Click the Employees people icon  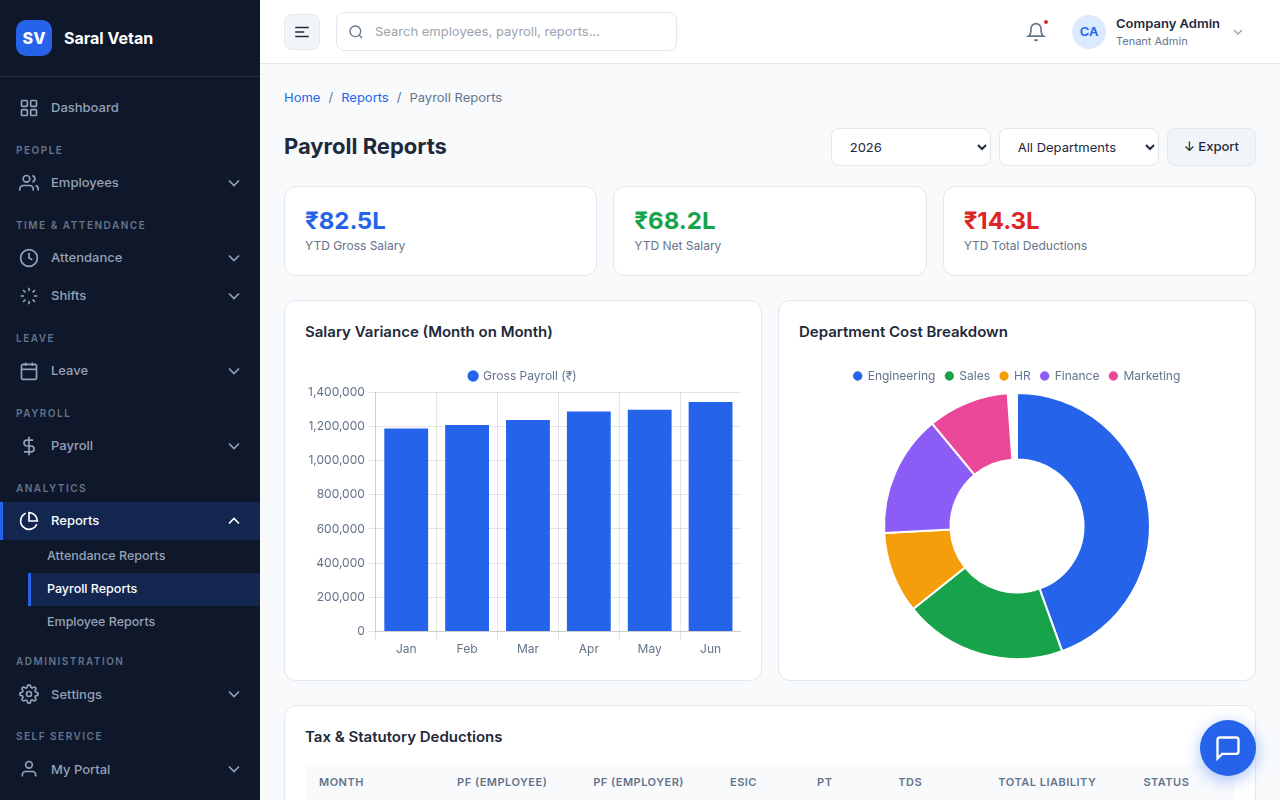pos(29,183)
